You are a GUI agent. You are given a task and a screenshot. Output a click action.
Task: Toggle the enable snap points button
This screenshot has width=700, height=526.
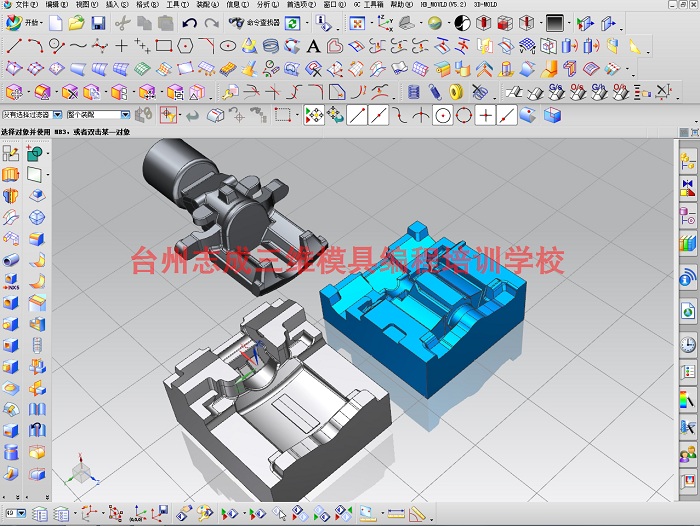click(314, 115)
